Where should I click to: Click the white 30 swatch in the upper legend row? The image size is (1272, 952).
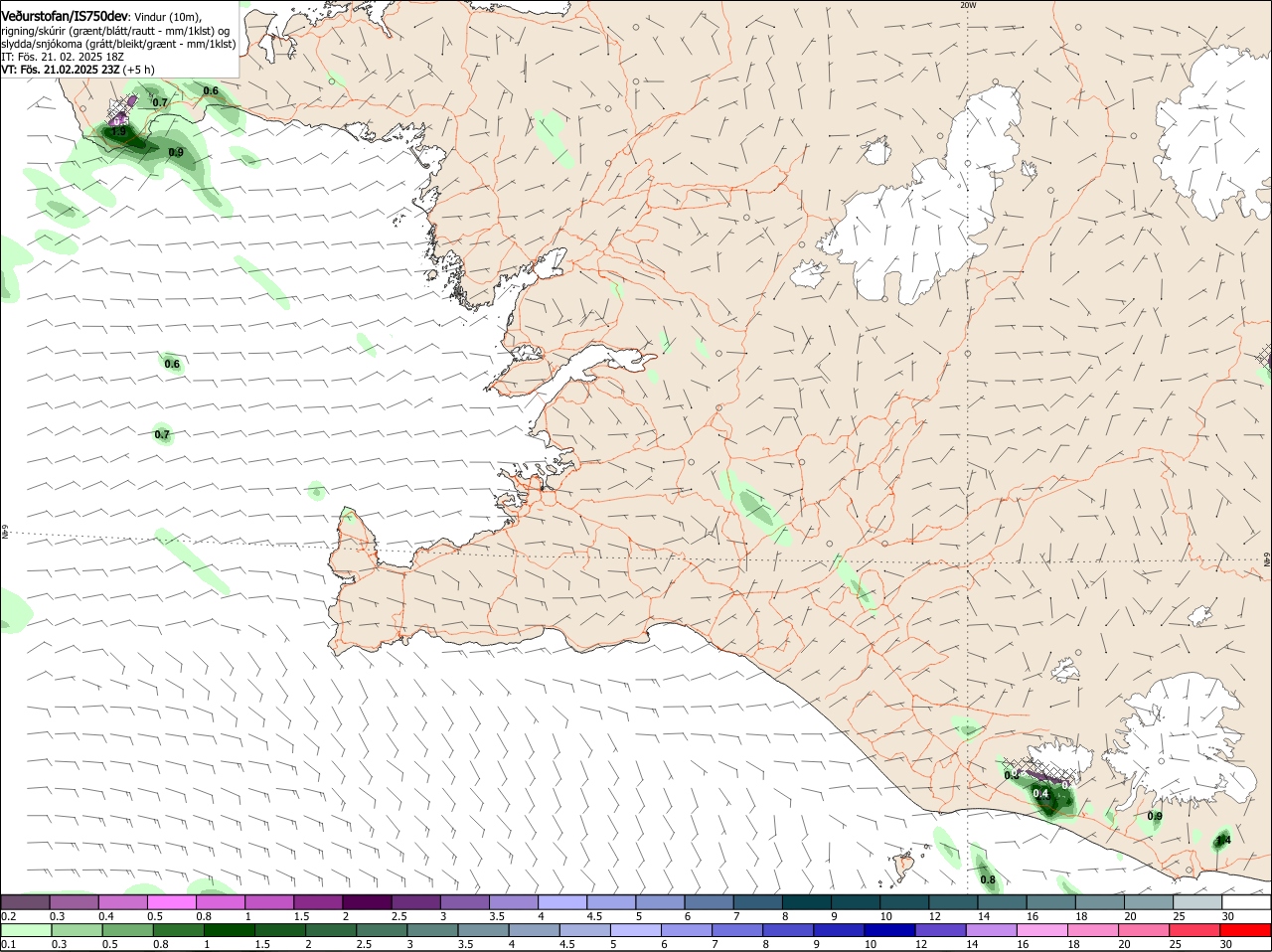(1246, 901)
